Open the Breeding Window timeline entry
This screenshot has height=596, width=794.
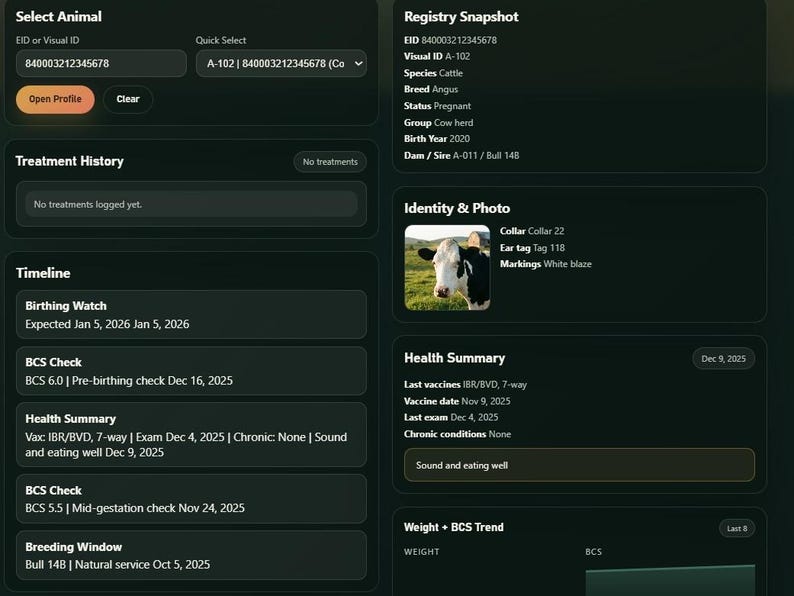191,555
